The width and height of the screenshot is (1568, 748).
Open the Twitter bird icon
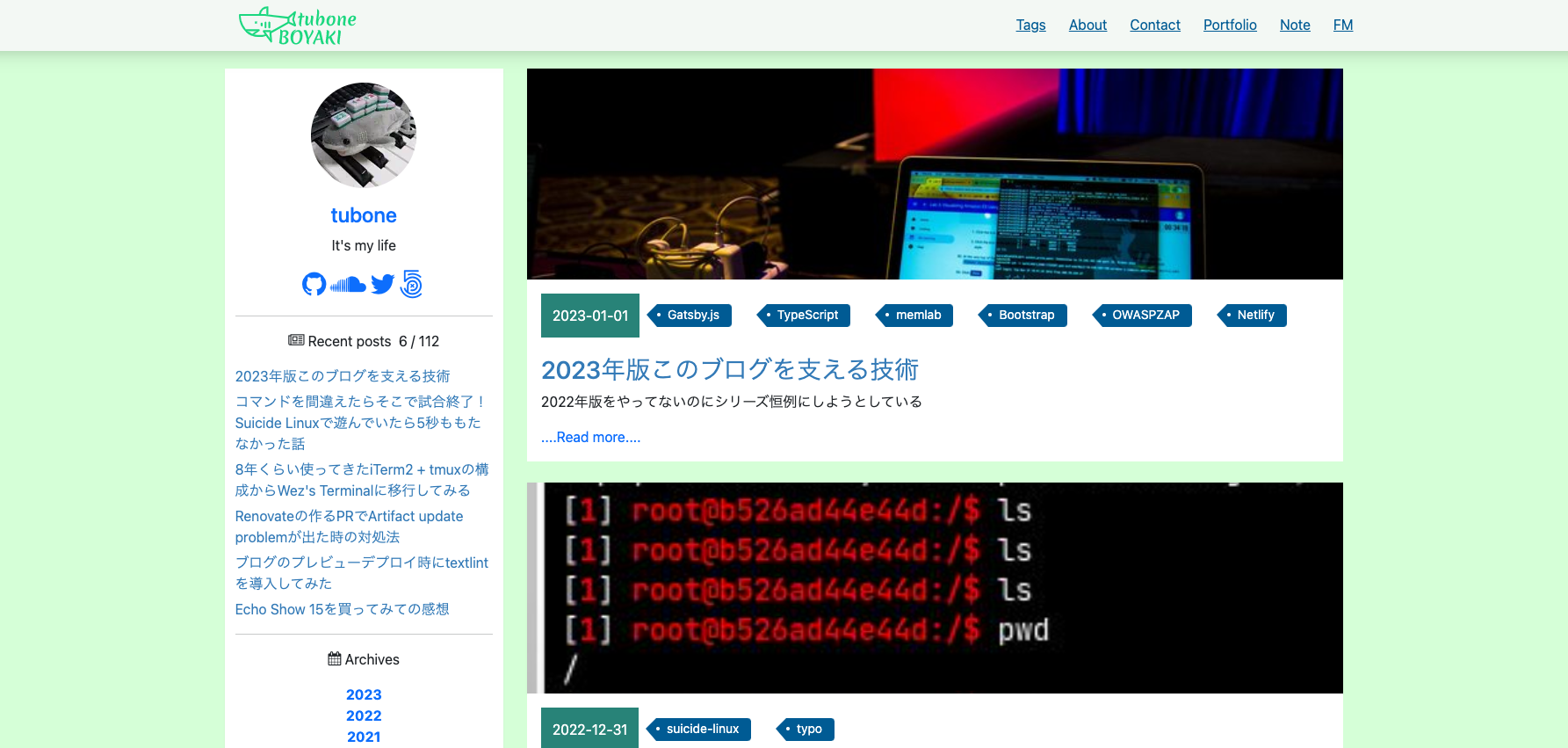point(382,284)
